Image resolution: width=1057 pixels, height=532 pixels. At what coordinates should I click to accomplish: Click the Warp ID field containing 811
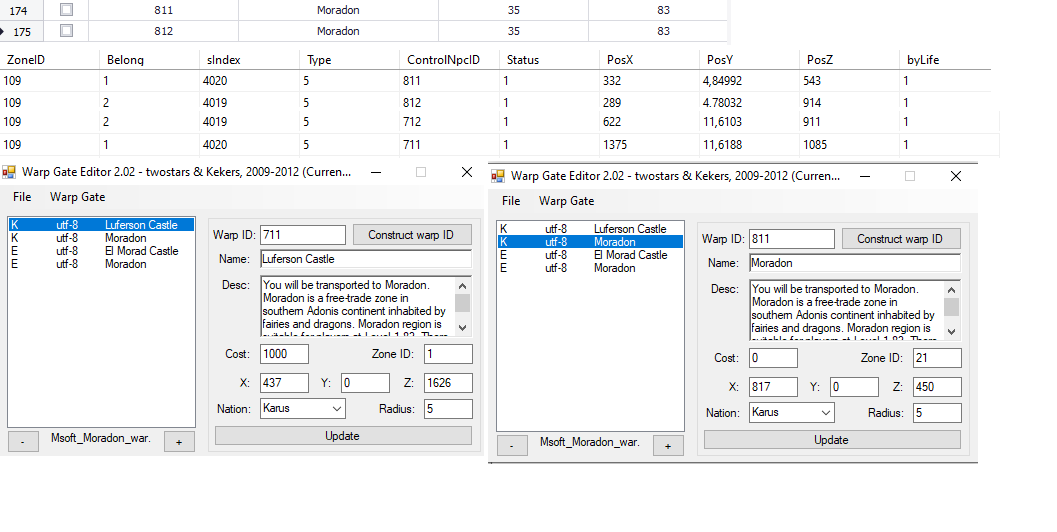click(x=791, y=239)
